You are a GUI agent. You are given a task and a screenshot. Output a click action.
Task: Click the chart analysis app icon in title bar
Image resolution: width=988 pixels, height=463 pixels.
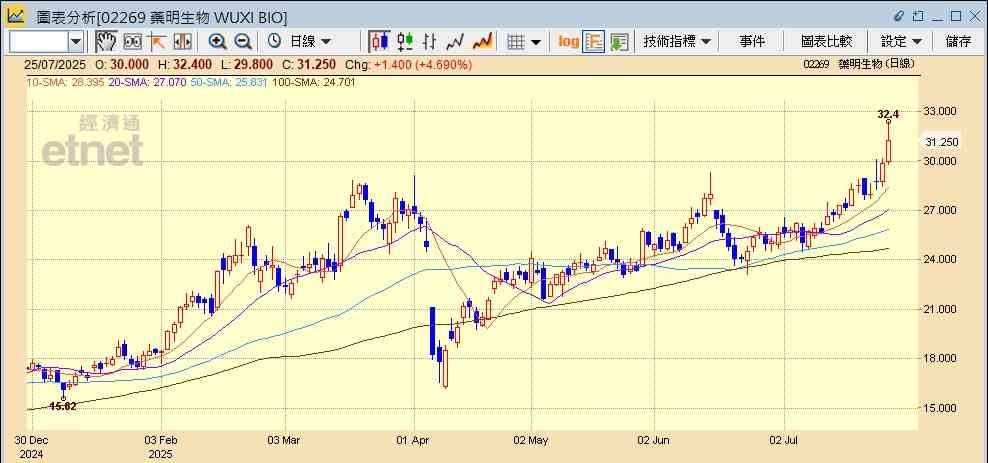click(x=16, y=15)
